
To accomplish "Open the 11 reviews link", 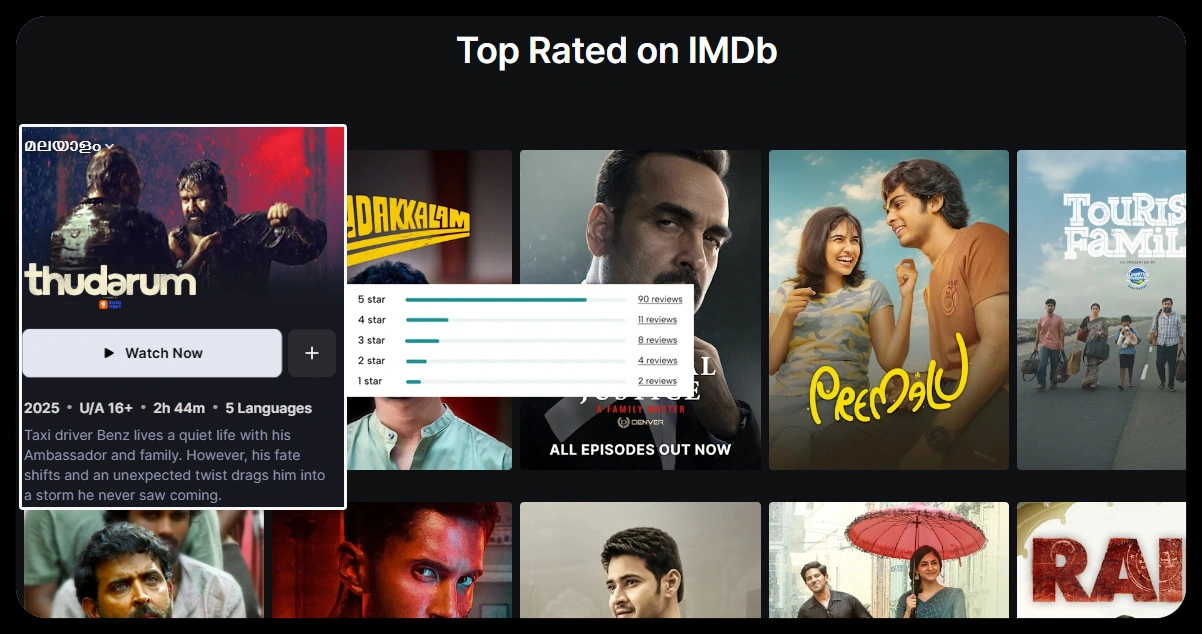I will tap(657, 320).
